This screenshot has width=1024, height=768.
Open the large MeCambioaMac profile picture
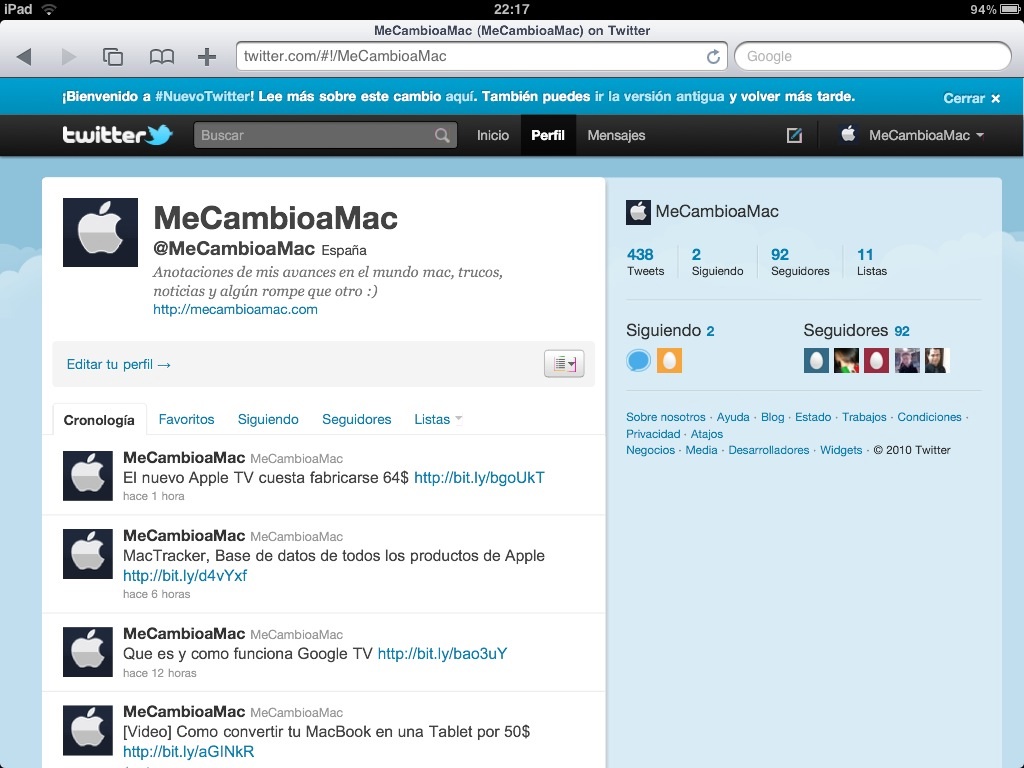[100, 232]
